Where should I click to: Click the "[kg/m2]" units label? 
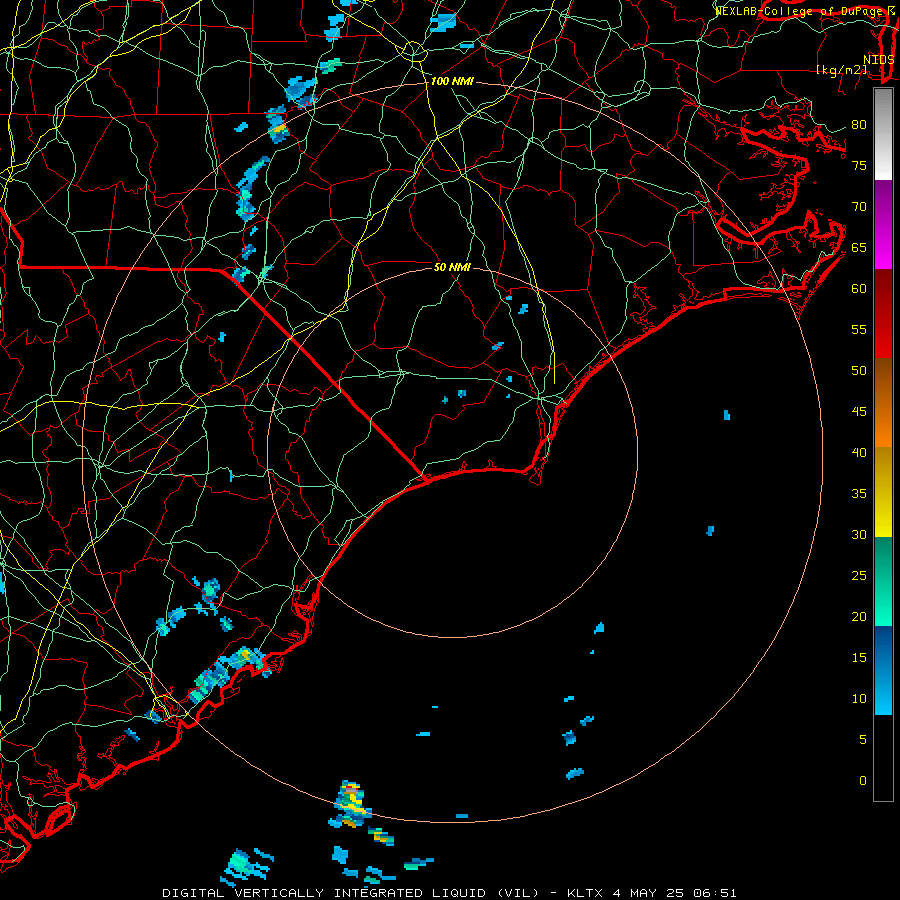841,70
